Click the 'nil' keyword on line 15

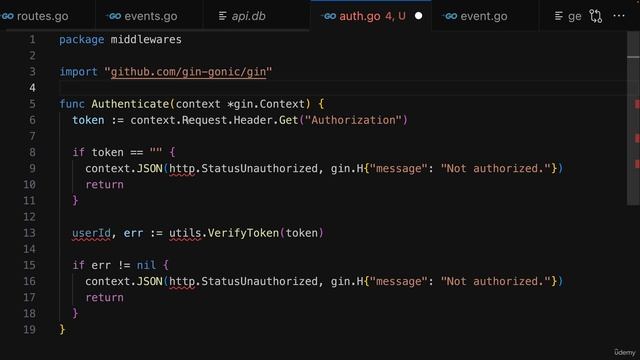click(146, 265)
